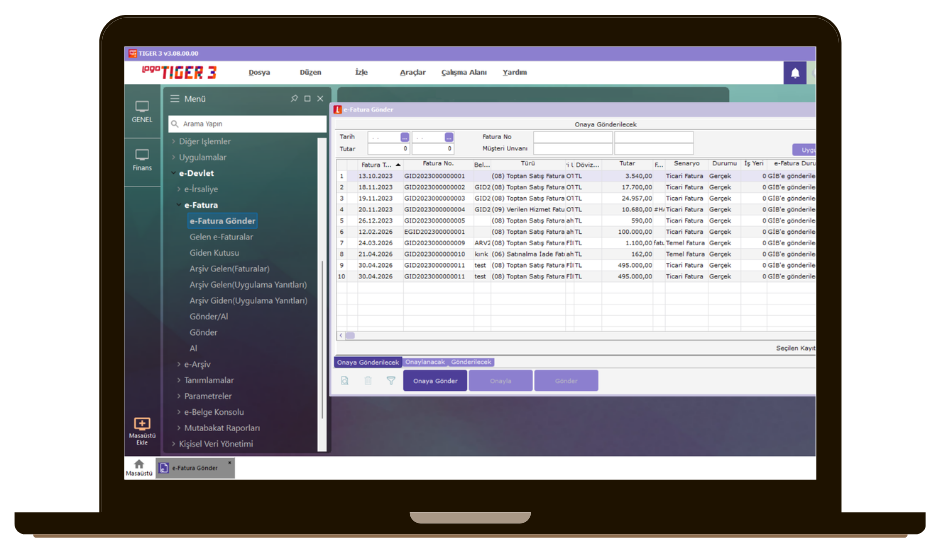940x547 pixels.
Task: Select e-Fatura Gönder in menu tree
Action: 222,221
